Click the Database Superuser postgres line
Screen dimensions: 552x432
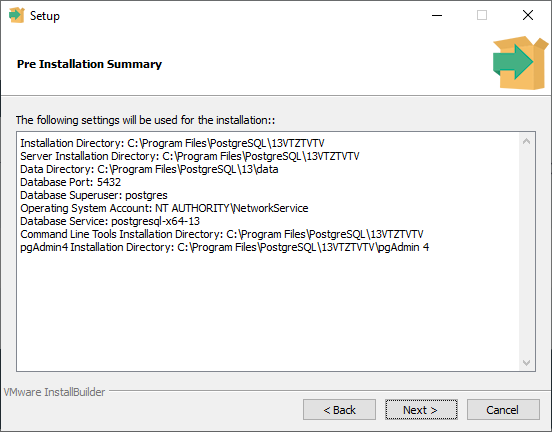tap(94, 195)
